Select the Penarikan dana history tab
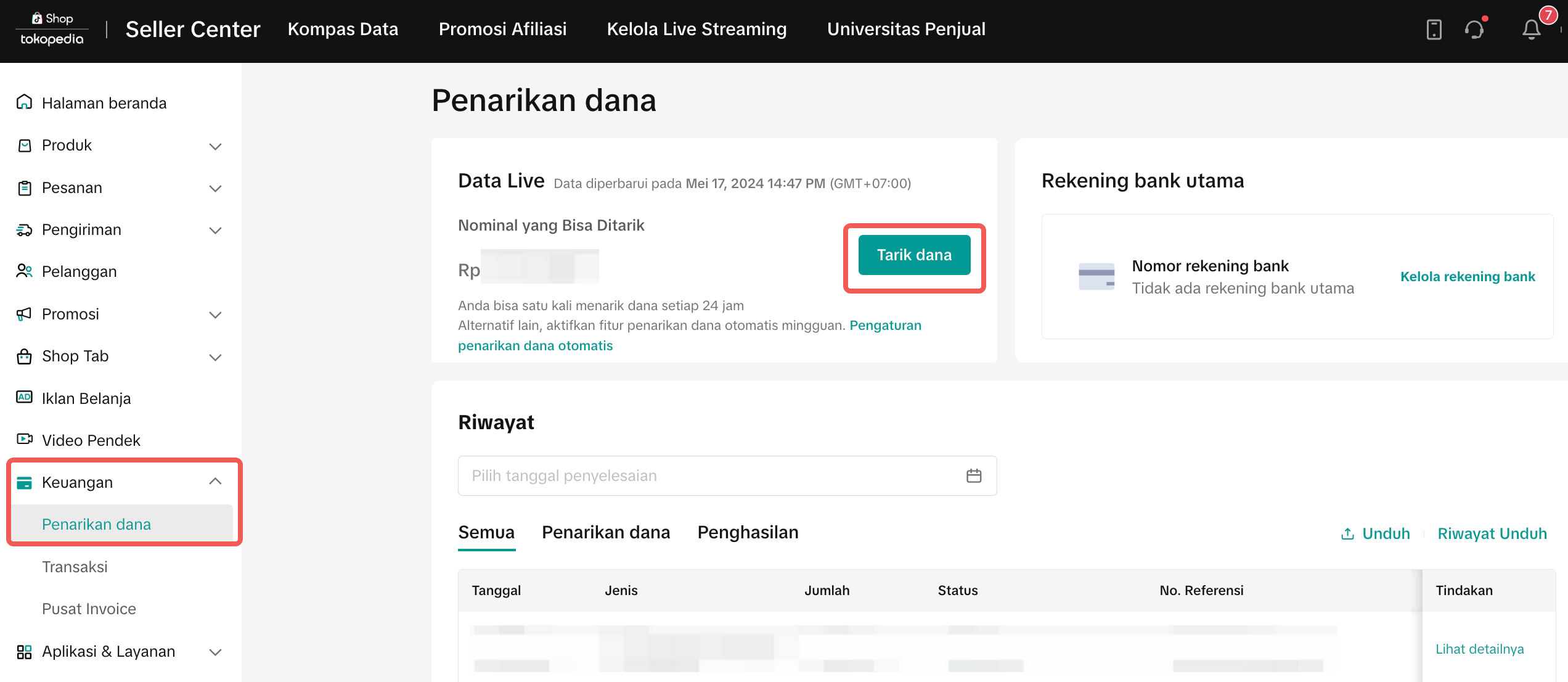1568x682 pixels. click(605, 532)
